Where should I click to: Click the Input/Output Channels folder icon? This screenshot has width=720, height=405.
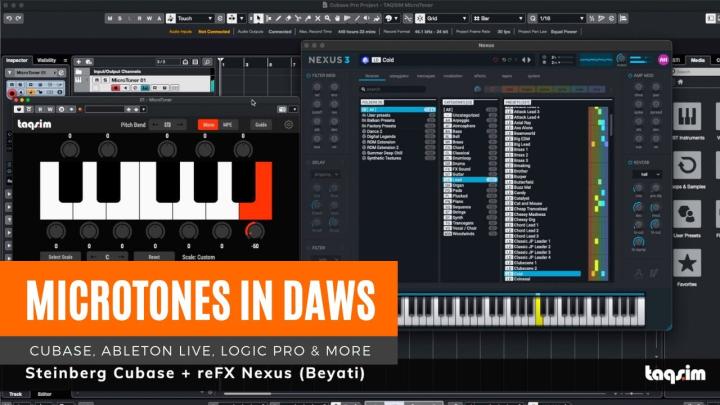(x=79, y=72)
